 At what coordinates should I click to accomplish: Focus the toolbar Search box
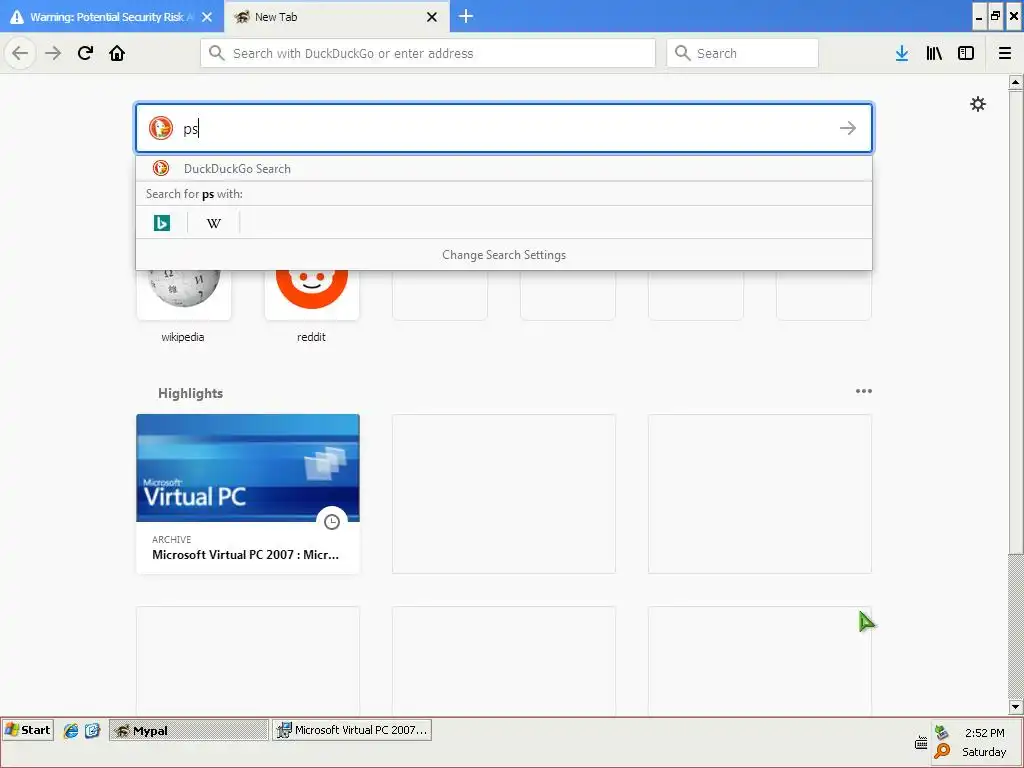[743, 53]
